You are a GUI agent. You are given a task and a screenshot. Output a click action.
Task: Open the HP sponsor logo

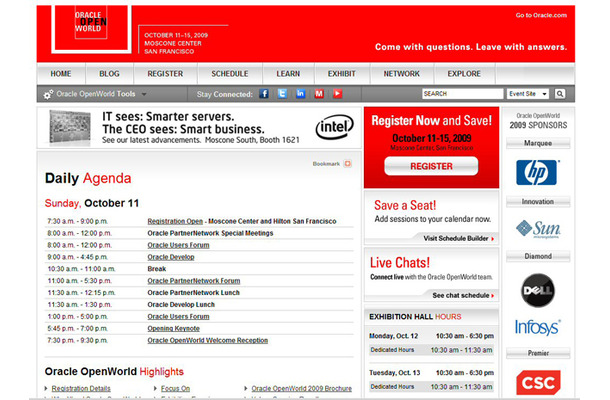[x=536, y=173]
